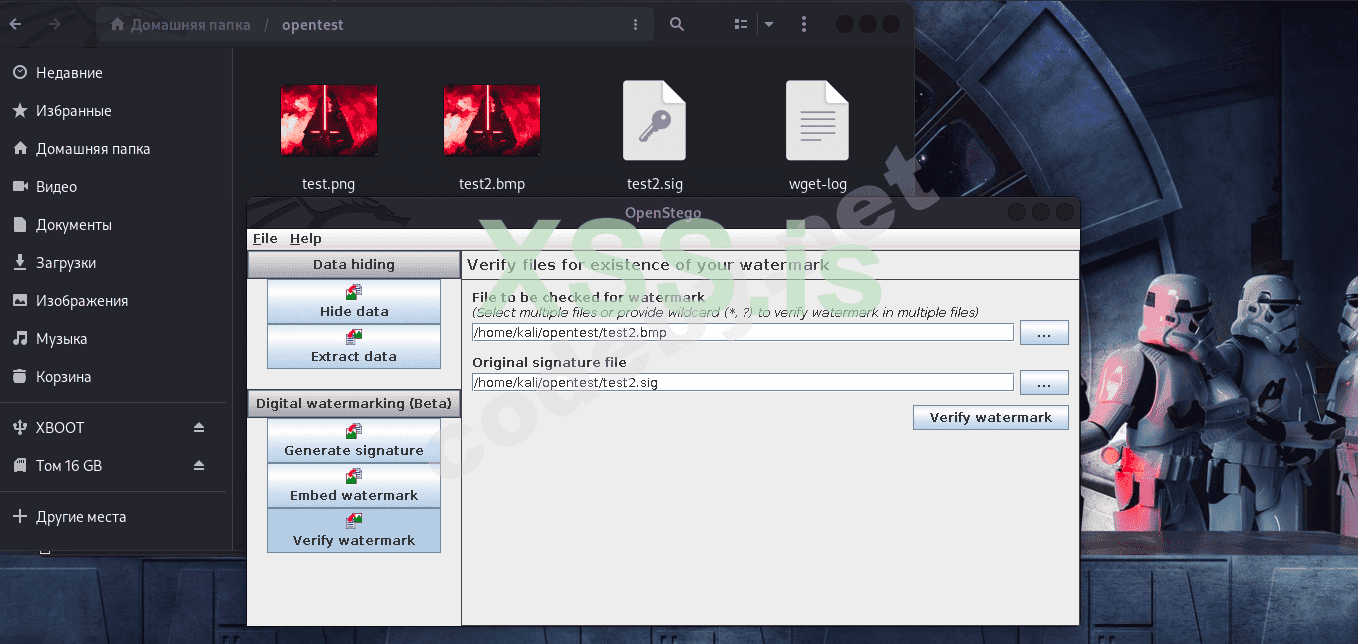Open Изображения in the sidebar
The width and height of the screenshot is (1358, 644).
tap(116, 301)
